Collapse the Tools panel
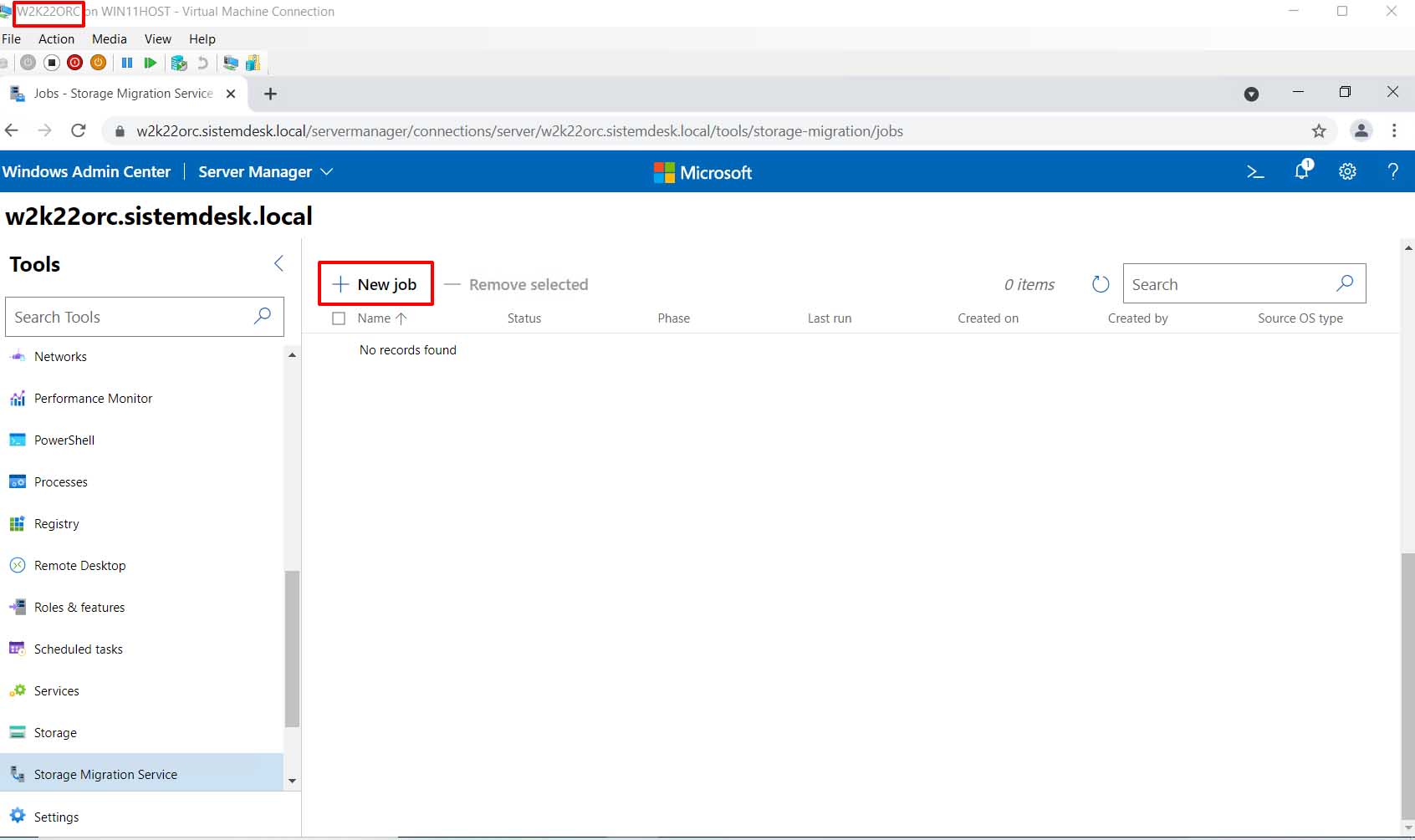Image resolution: width=1415 pixels, height=840 pixels. [x=278, y=263]
